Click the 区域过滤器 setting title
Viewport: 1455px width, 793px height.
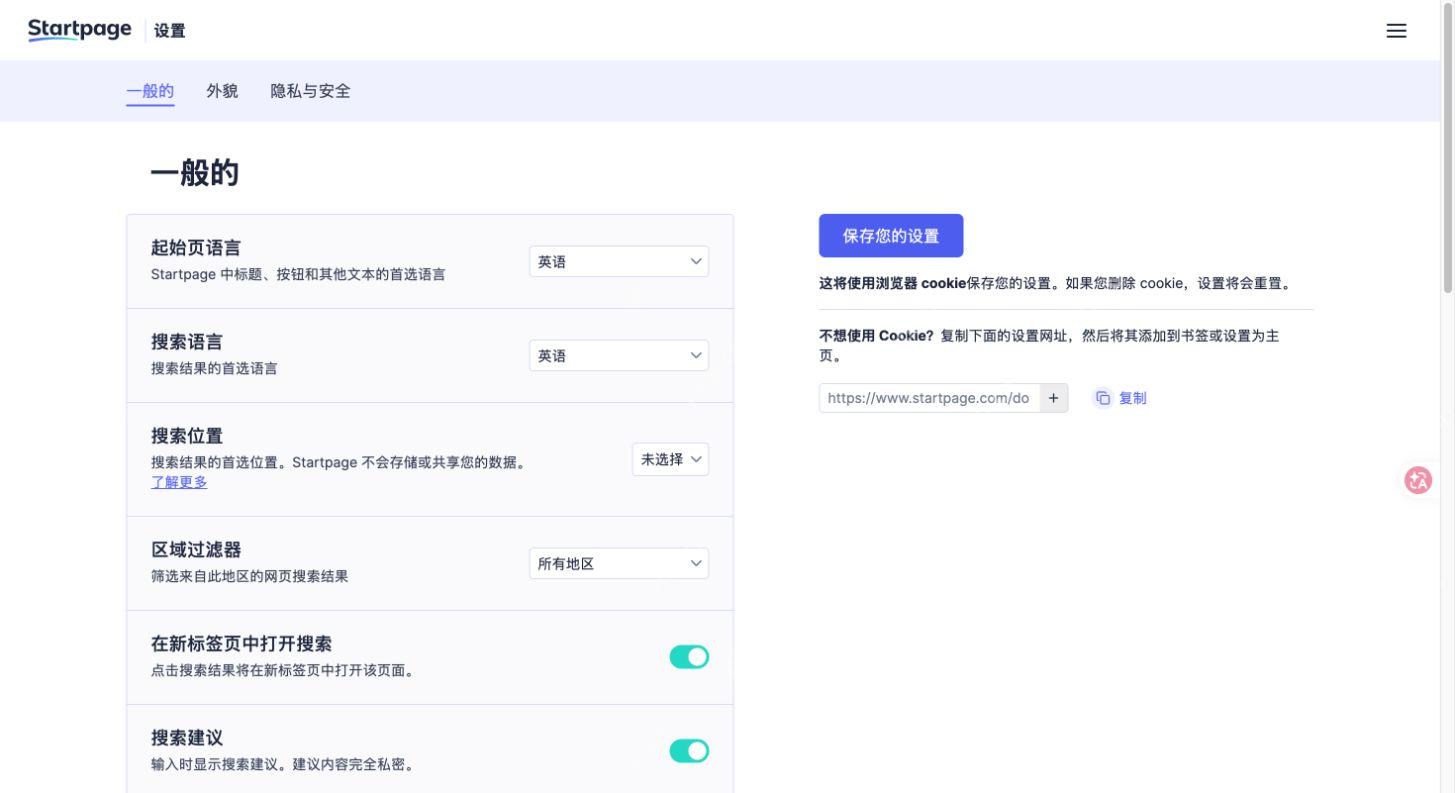(x=196, y=550)
